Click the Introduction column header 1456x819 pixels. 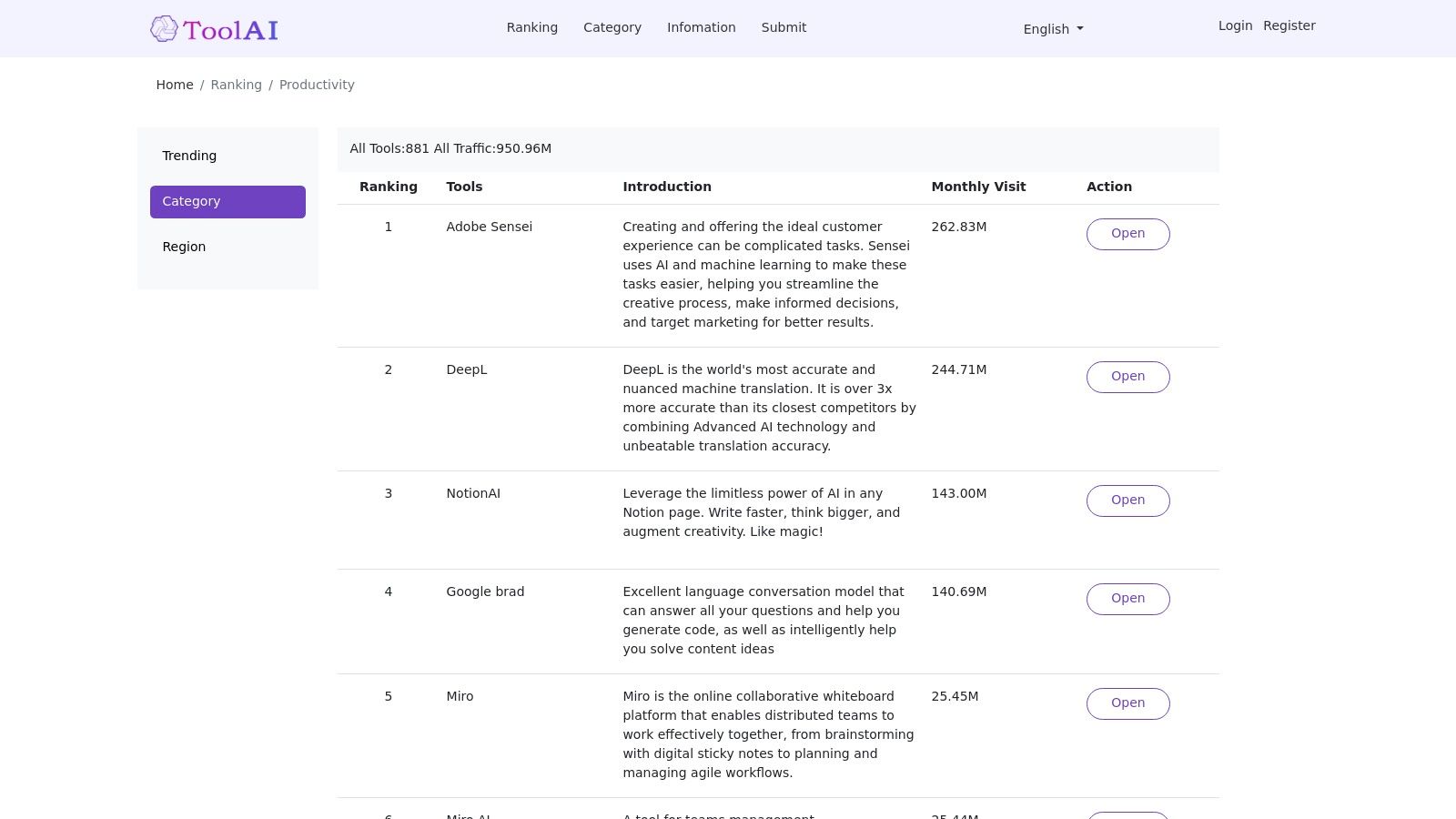pos(667,187)
